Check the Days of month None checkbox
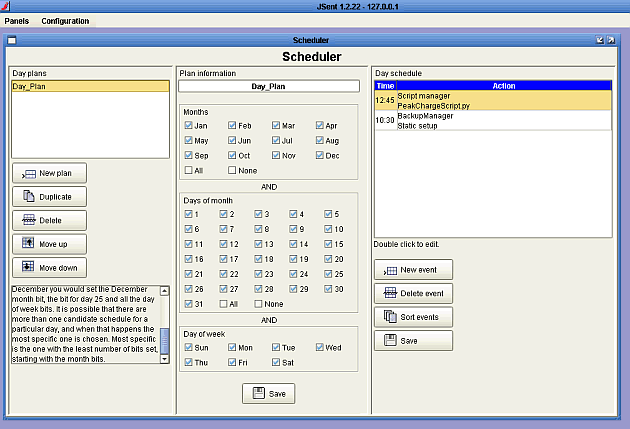The height and width of the screenshot is (429, 630). pos(258,304)
